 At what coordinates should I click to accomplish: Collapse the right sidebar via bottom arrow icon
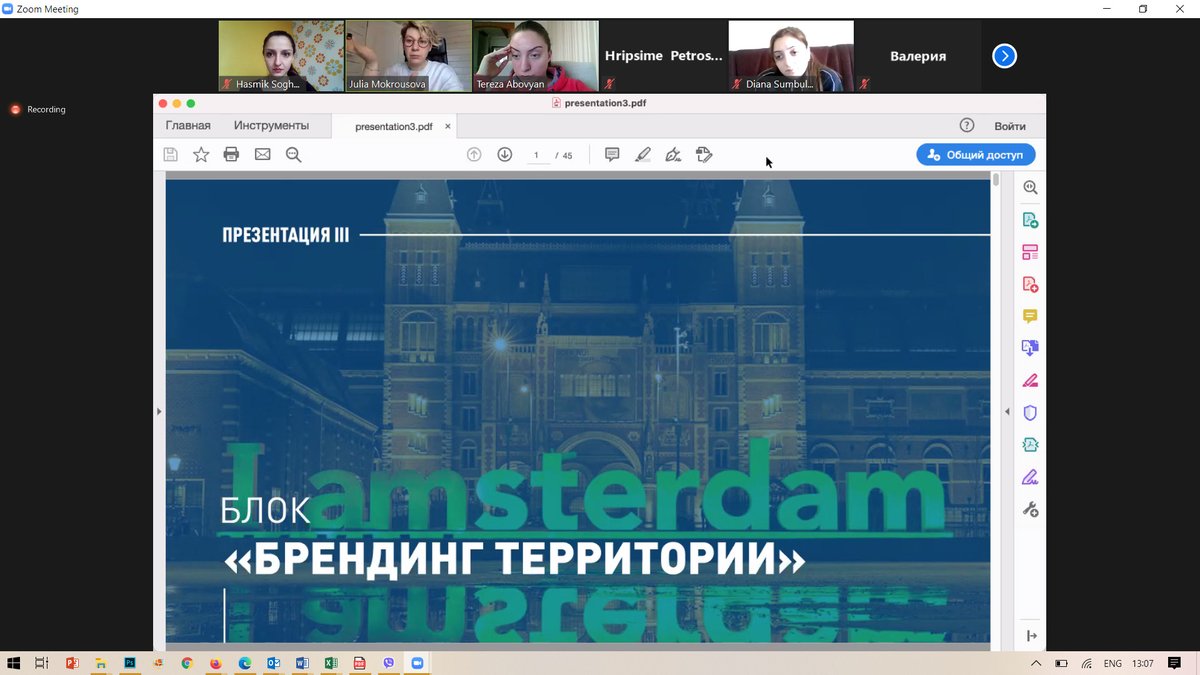tap(1031, 636)
